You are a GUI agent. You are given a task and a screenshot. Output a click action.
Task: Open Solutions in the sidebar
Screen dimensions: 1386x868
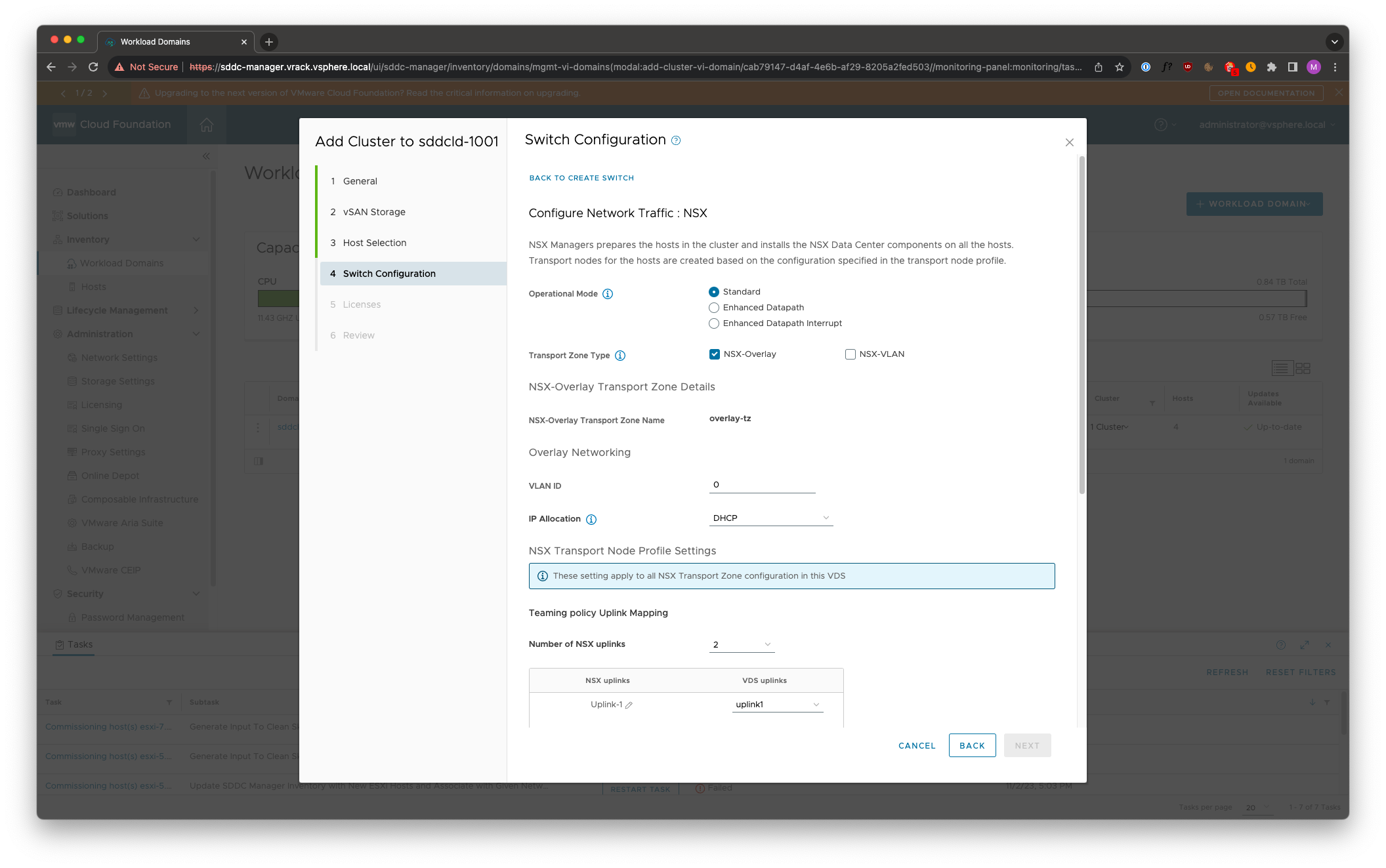click(87, 216)
